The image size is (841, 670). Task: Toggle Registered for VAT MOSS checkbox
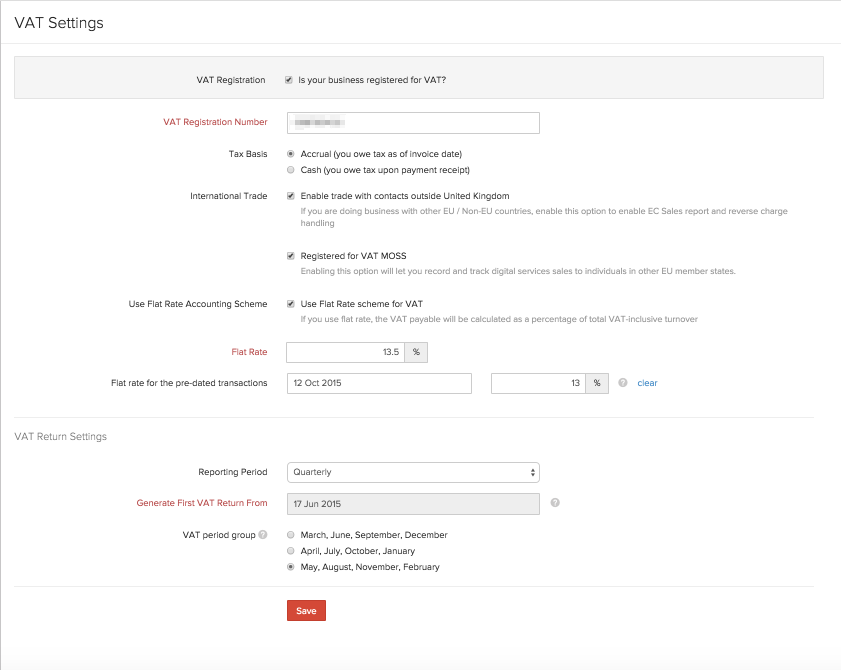tap(290, 256)
